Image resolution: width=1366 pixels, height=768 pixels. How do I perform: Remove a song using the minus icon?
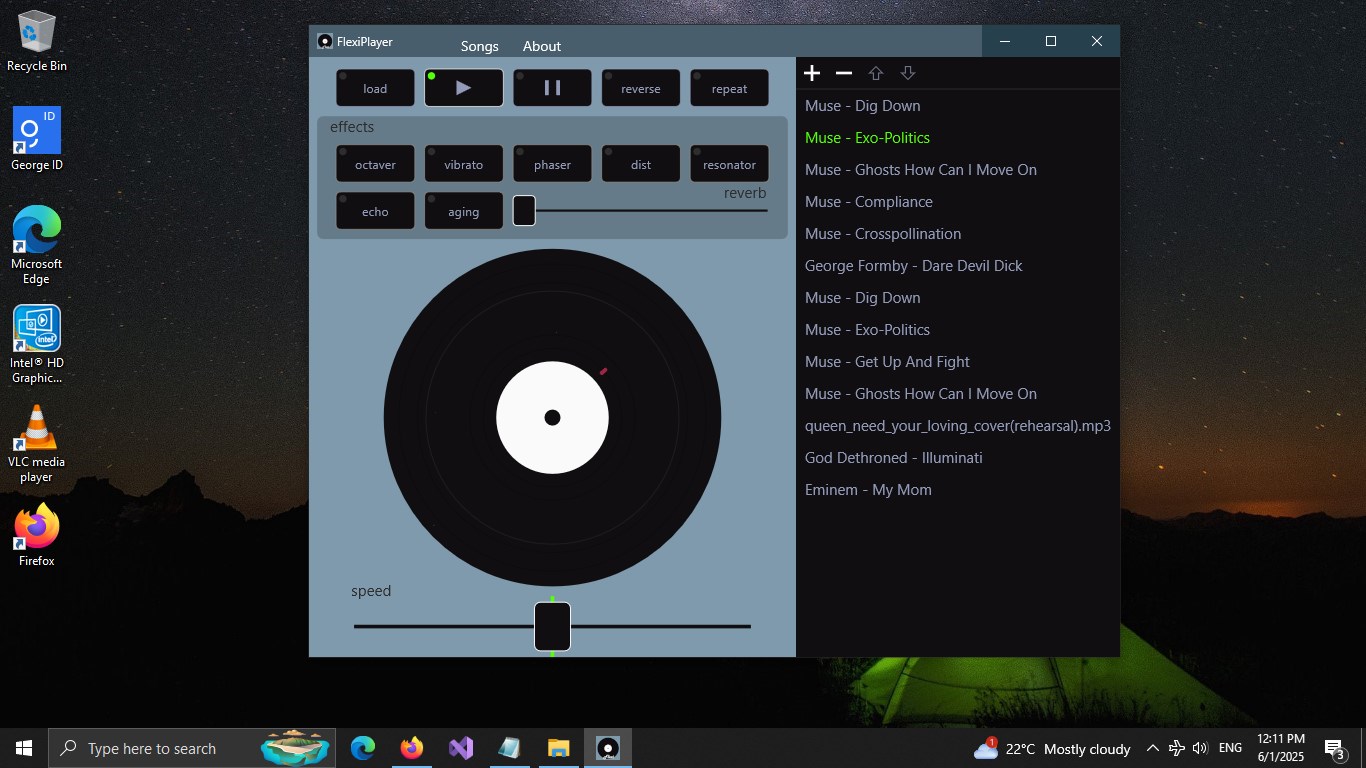pyautogui.click(x=843, y=72)
